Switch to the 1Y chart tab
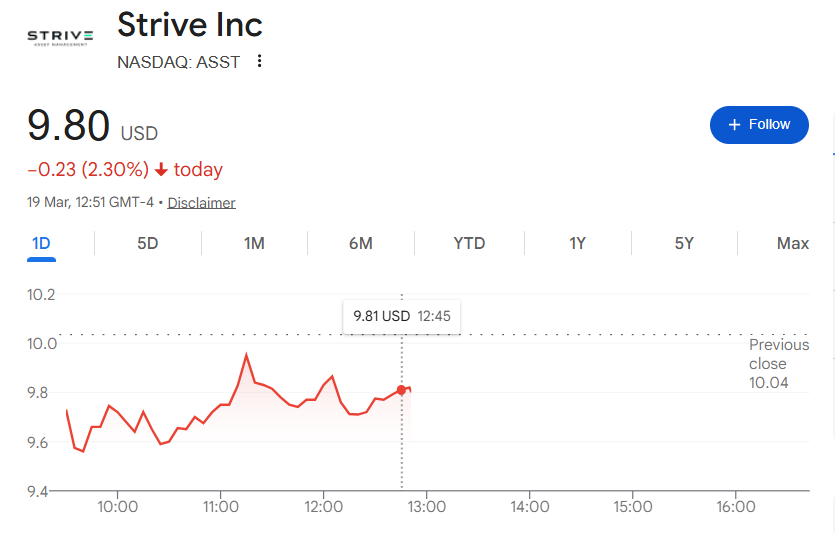The width and height of the screenshot is (835, 533). [577, 243]
